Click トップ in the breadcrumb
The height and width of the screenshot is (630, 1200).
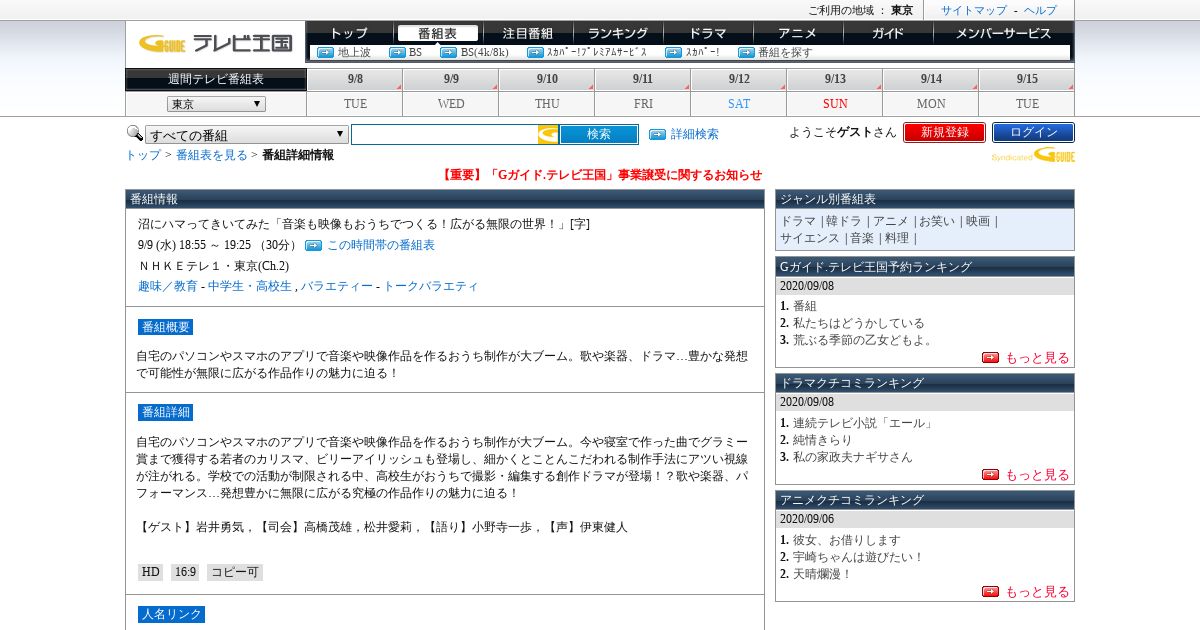tap(143, 155)
